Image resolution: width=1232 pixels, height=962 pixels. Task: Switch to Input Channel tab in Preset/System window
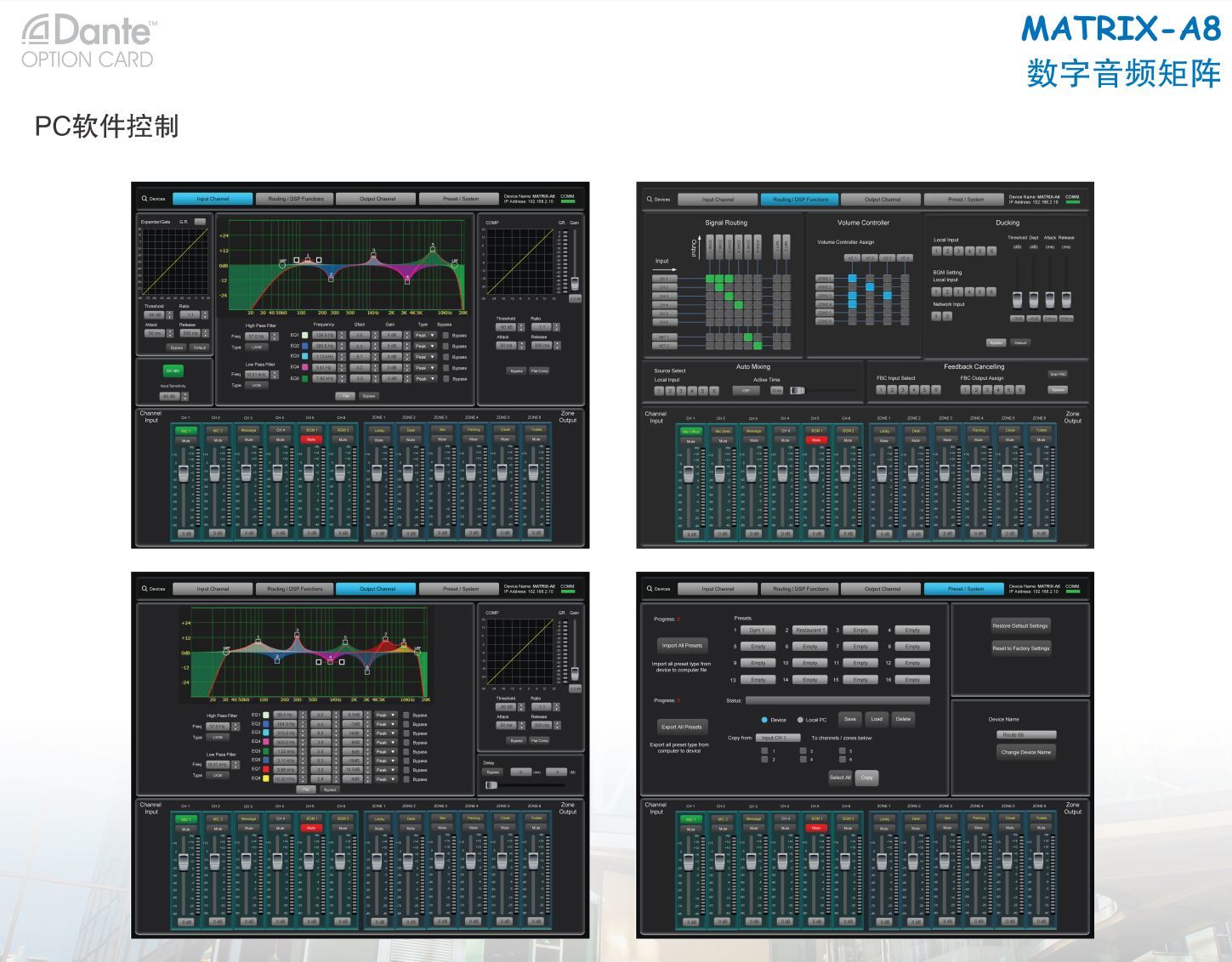(718, 589)
